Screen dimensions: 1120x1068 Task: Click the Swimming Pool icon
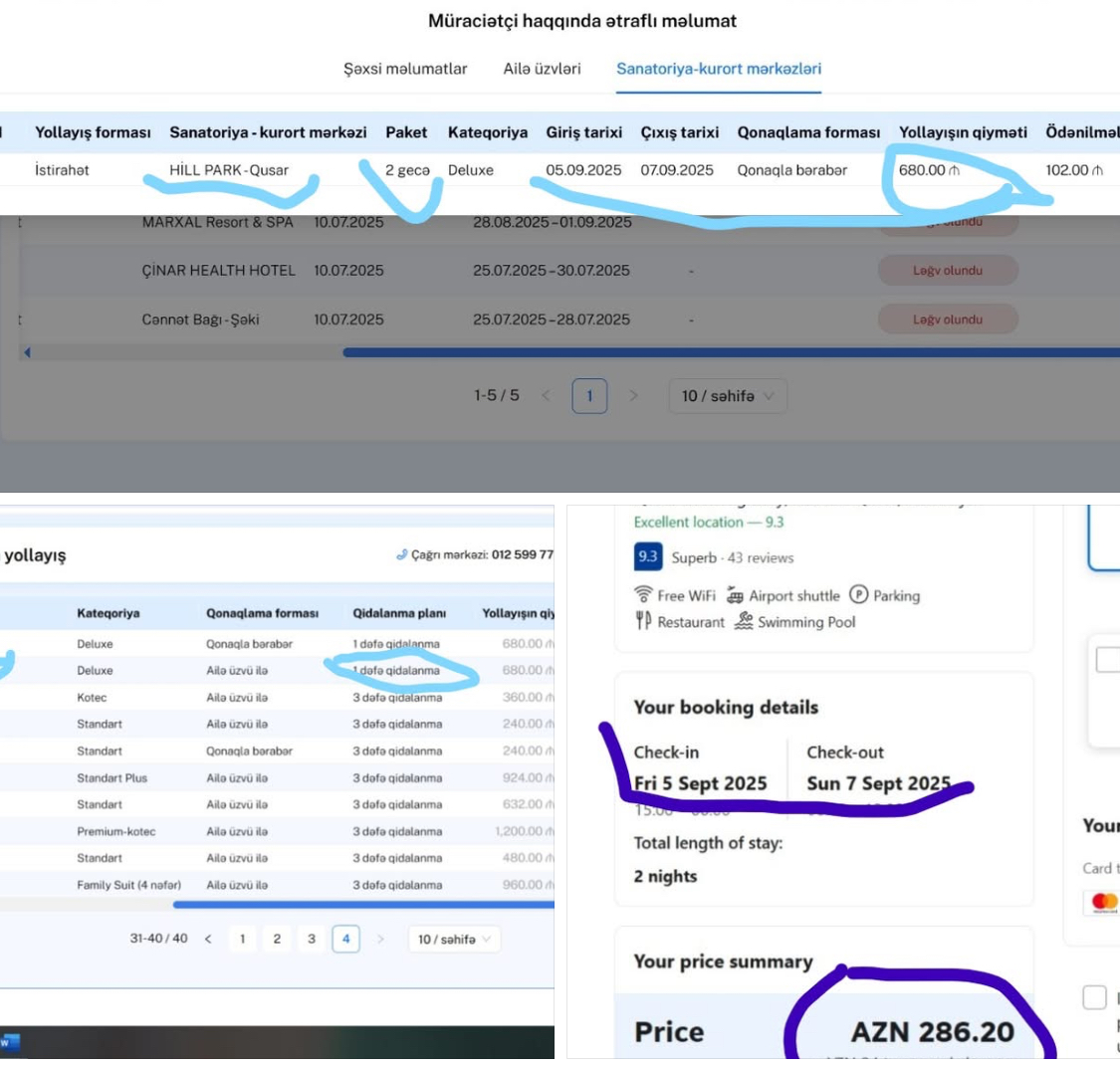[744, 622]
